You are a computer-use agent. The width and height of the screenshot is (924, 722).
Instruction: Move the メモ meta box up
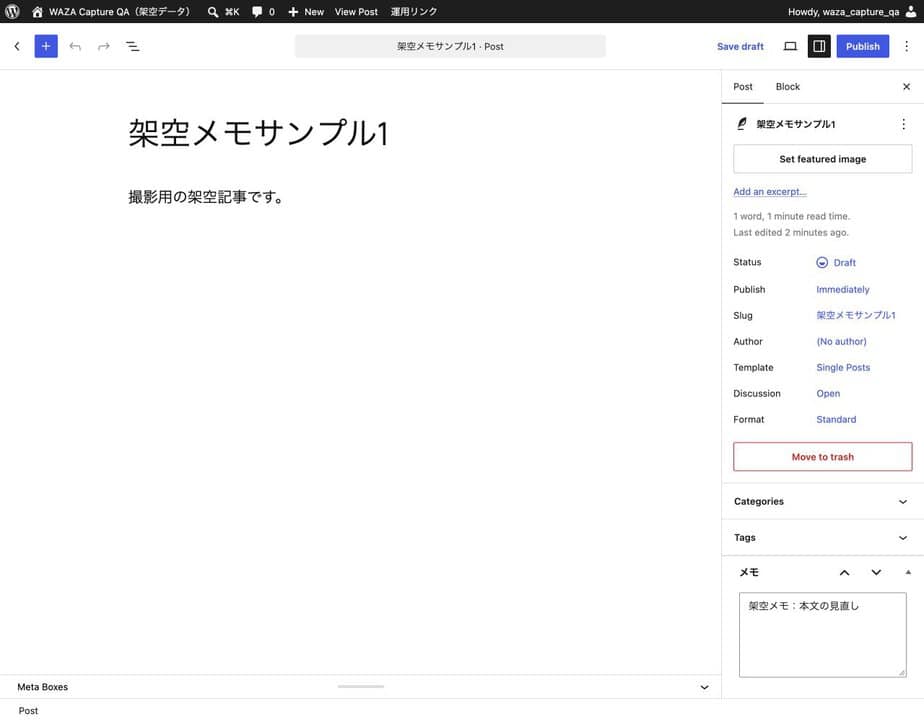[844, 572]
